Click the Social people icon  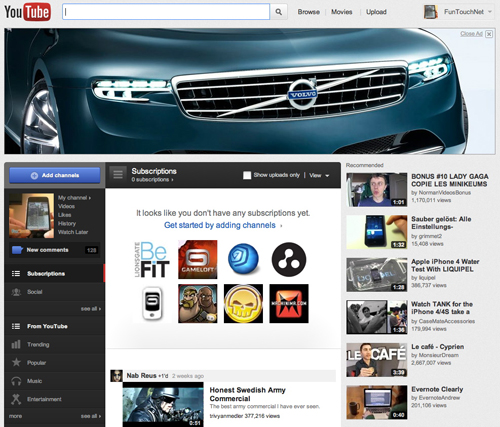pyautogui.click(x=16, y=292)
